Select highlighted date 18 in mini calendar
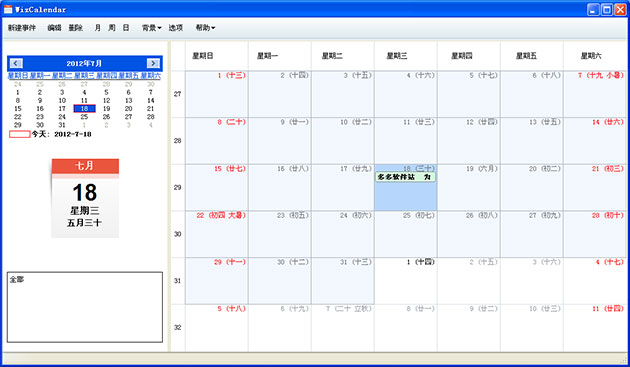The image size is (630, 367). point(84,109)
